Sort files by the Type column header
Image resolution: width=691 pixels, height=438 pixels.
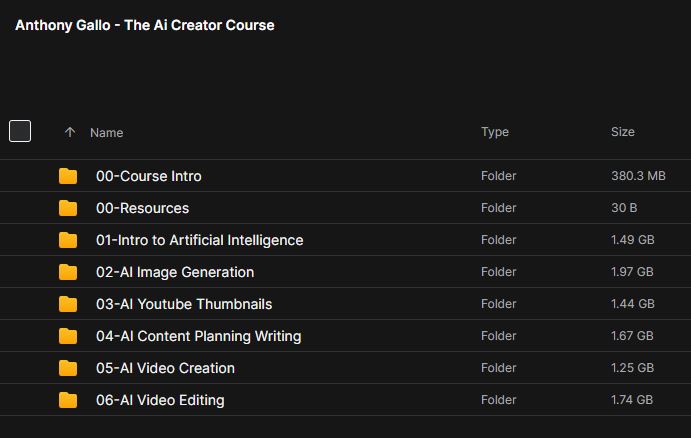click(495, 132)
